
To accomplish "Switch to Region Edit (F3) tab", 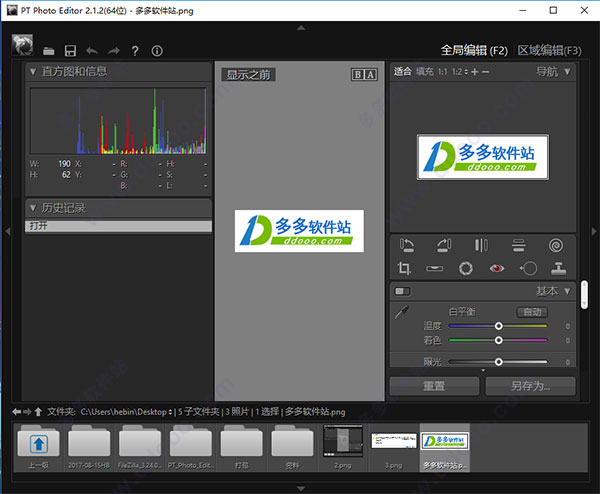I will [549, 51].
